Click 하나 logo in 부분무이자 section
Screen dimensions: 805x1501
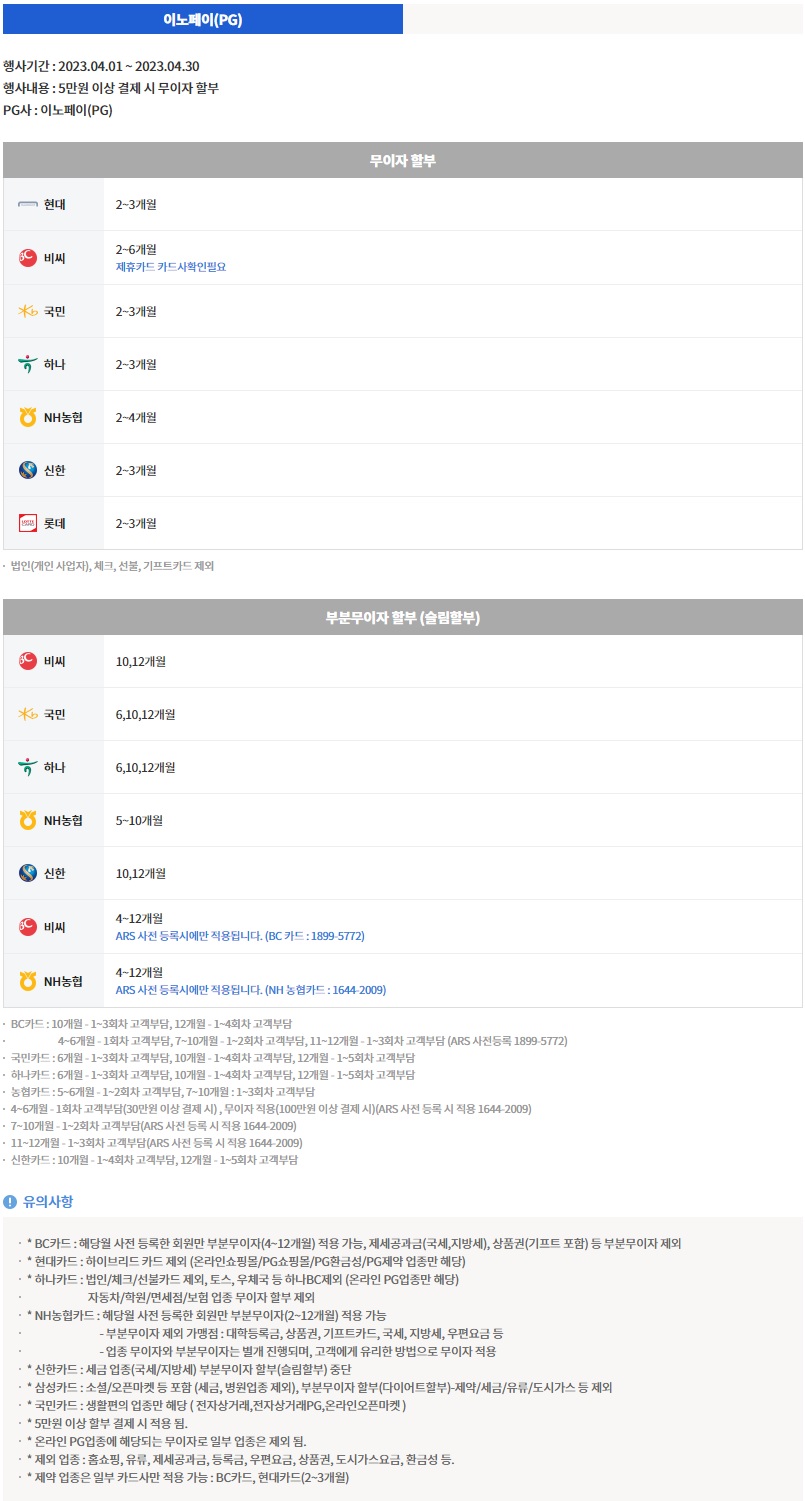[x=28, y=767]
